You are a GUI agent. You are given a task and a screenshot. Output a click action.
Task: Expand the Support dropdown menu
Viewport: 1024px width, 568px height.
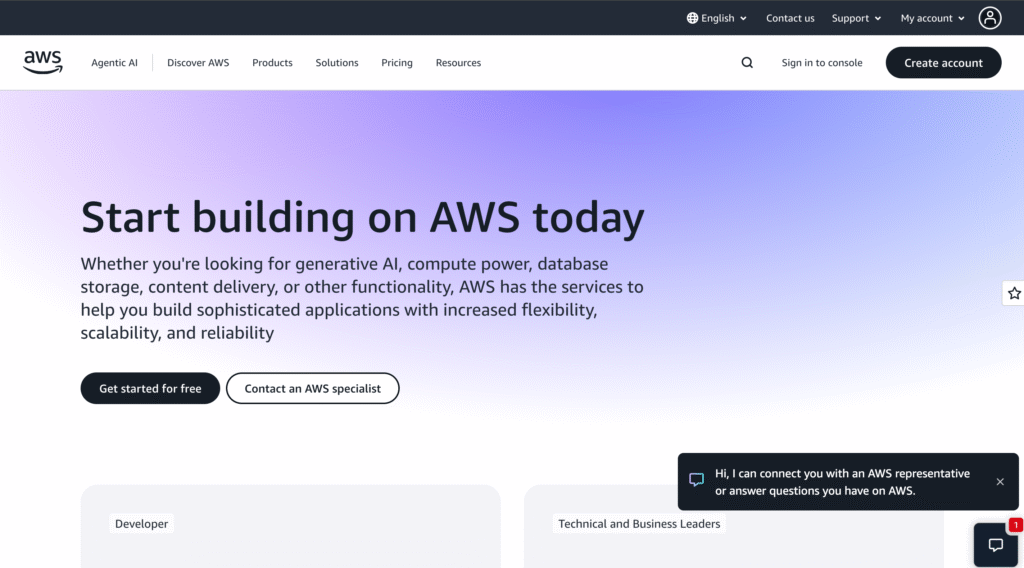click(856, 18)
